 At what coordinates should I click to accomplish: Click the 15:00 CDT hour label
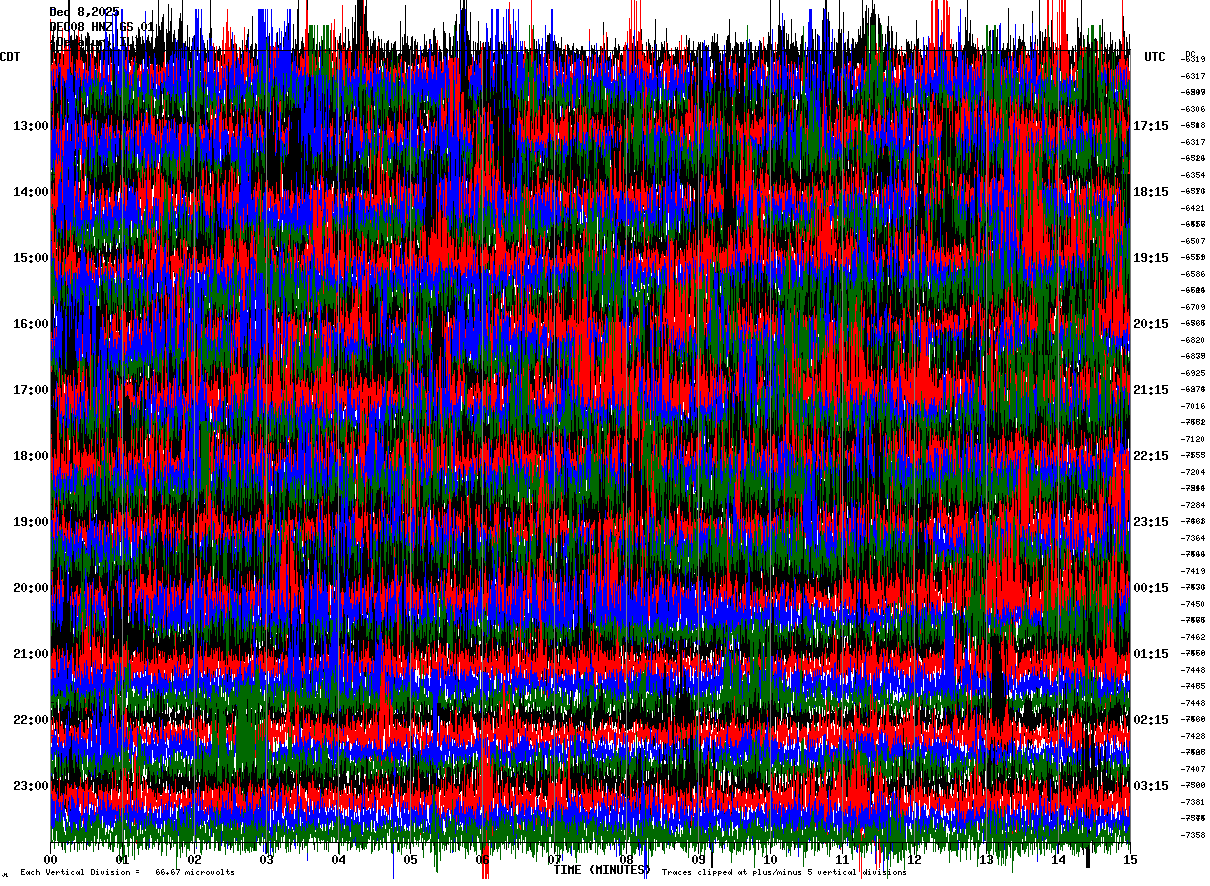pyautogui.click(x=31, y=258)
